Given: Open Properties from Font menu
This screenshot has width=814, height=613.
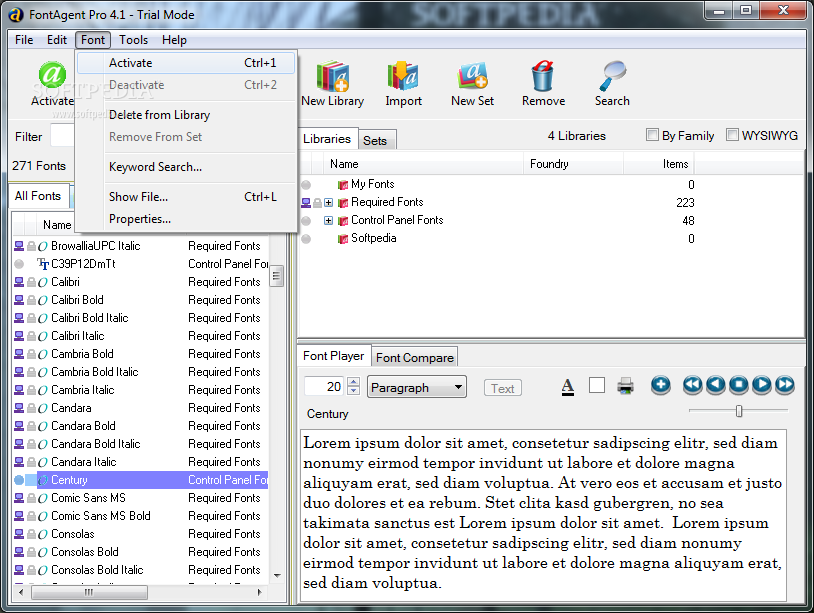Looking at the screenshot, I should coord(186,219).
